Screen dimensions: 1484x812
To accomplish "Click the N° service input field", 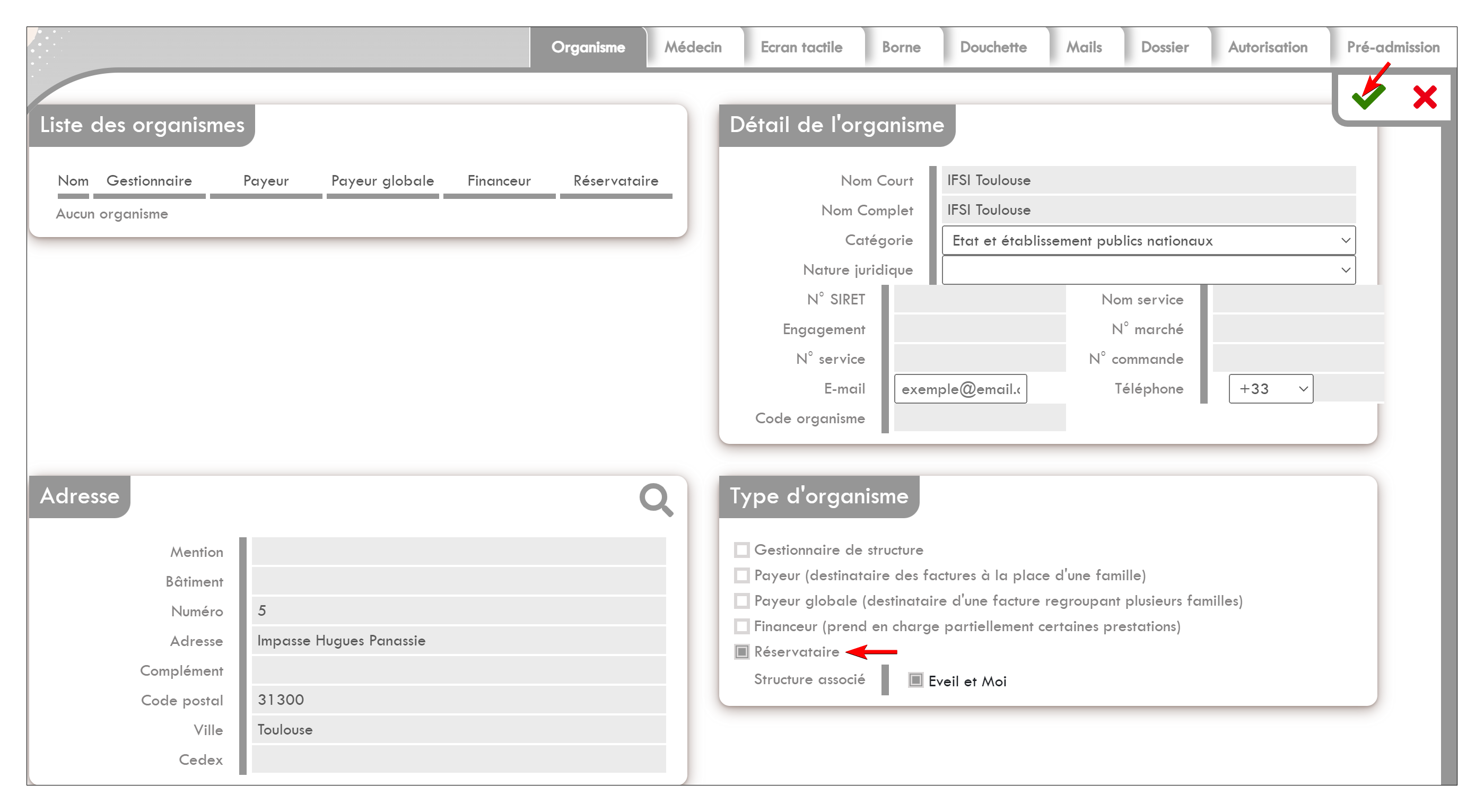I will tap(980, 359).
